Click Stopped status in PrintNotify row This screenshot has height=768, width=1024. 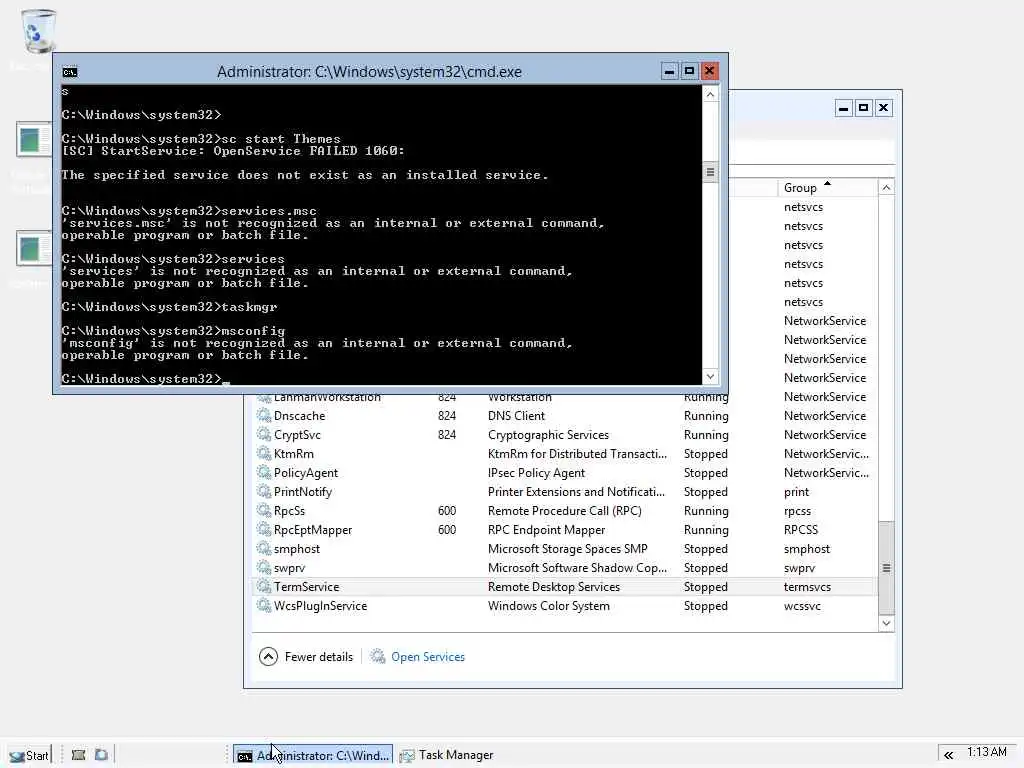click(x=705, y=491)
